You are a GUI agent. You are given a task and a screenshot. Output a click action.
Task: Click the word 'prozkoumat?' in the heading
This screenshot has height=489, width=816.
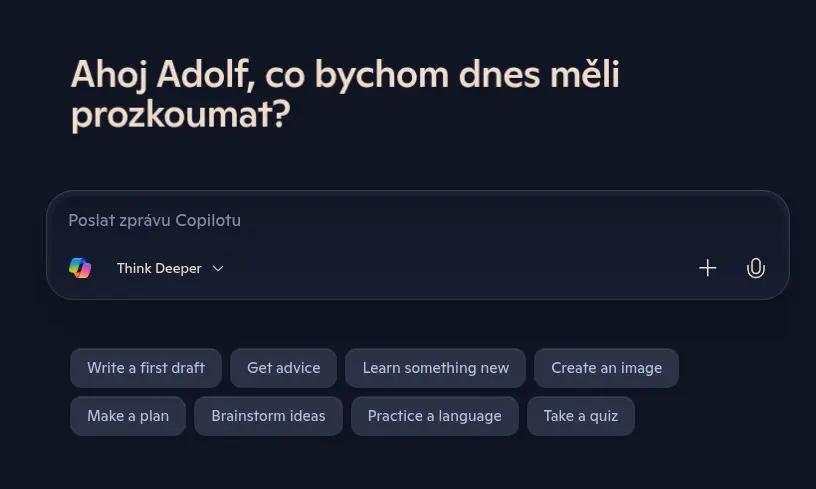(181, 115)
